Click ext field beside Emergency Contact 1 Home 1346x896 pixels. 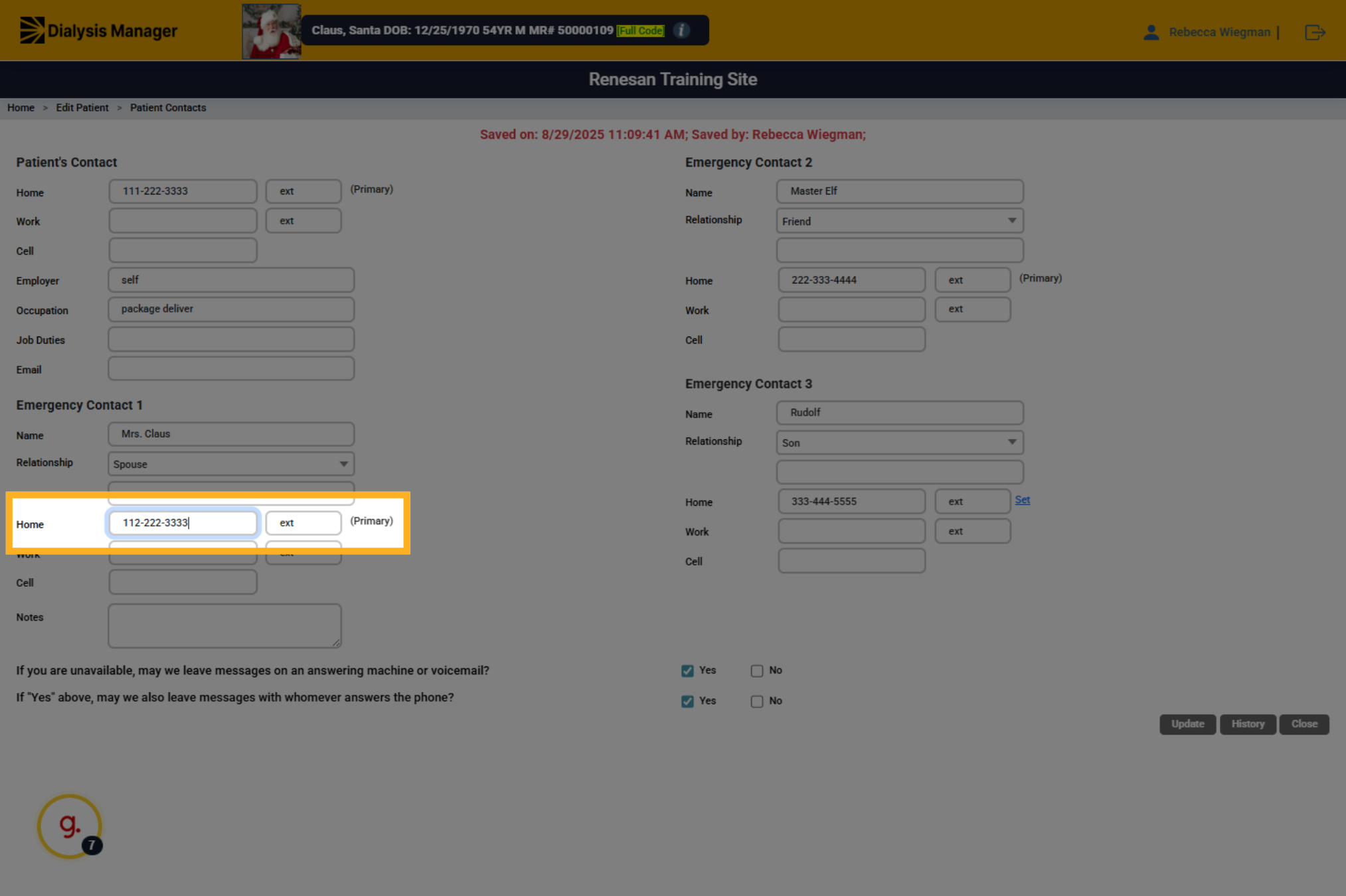[303, 523]
